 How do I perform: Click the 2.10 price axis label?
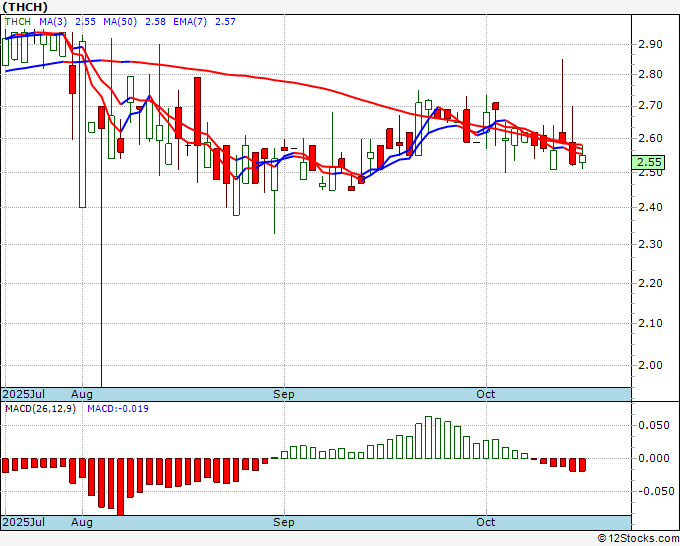tap(650, 323)
